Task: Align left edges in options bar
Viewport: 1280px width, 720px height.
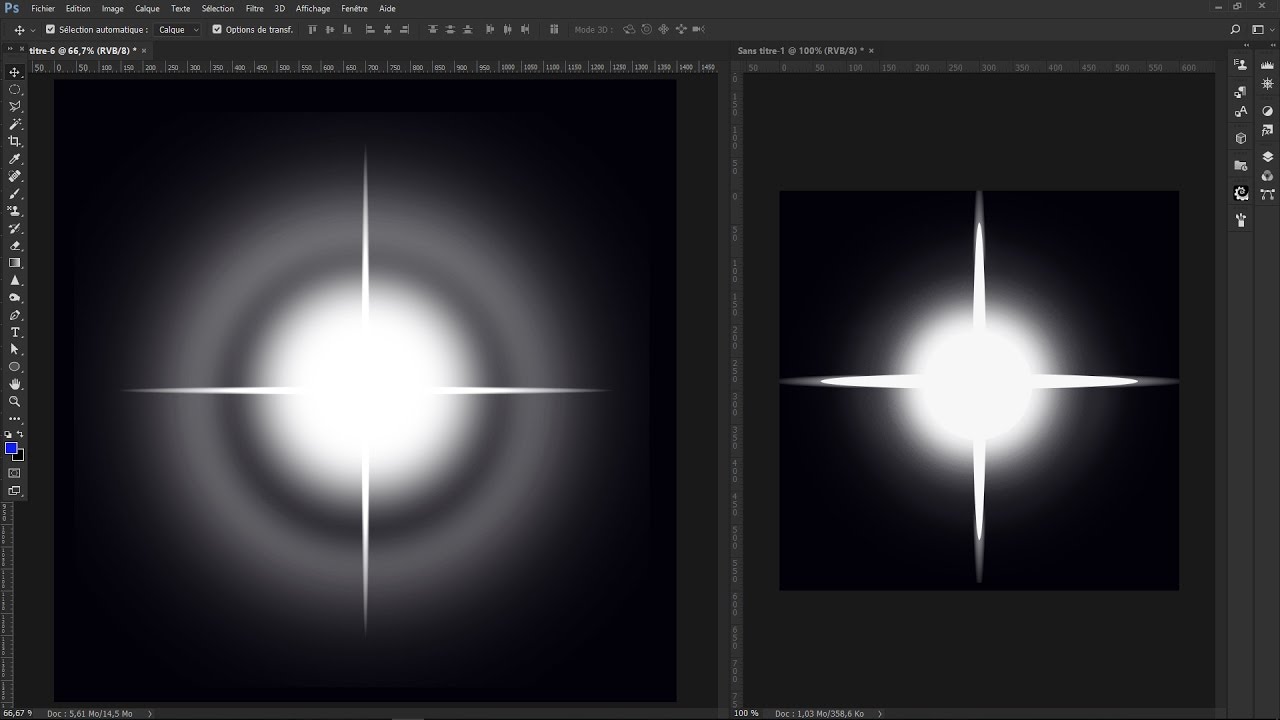Action: coord(370,30)
